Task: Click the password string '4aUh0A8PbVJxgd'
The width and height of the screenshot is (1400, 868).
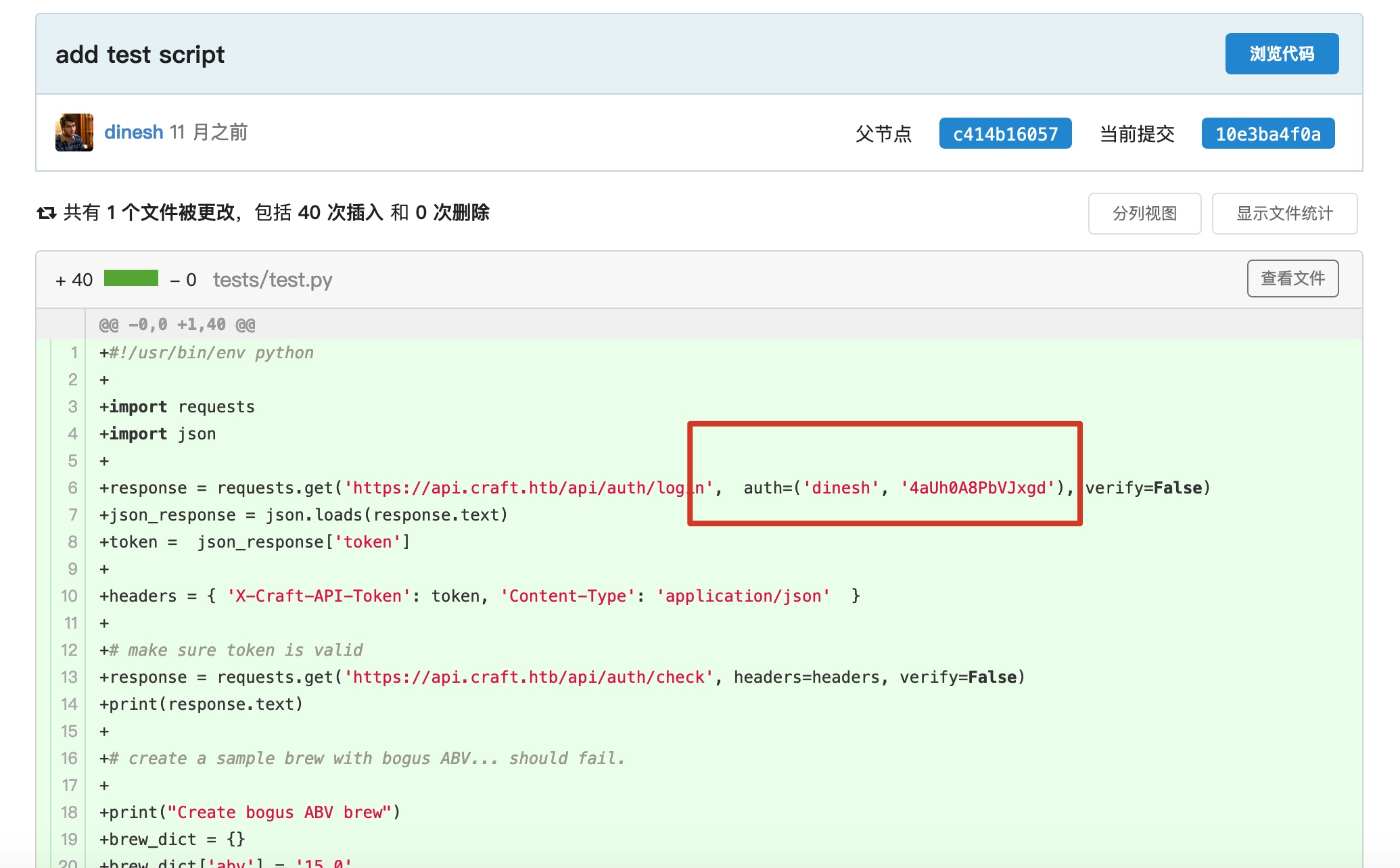Action: 977,488
